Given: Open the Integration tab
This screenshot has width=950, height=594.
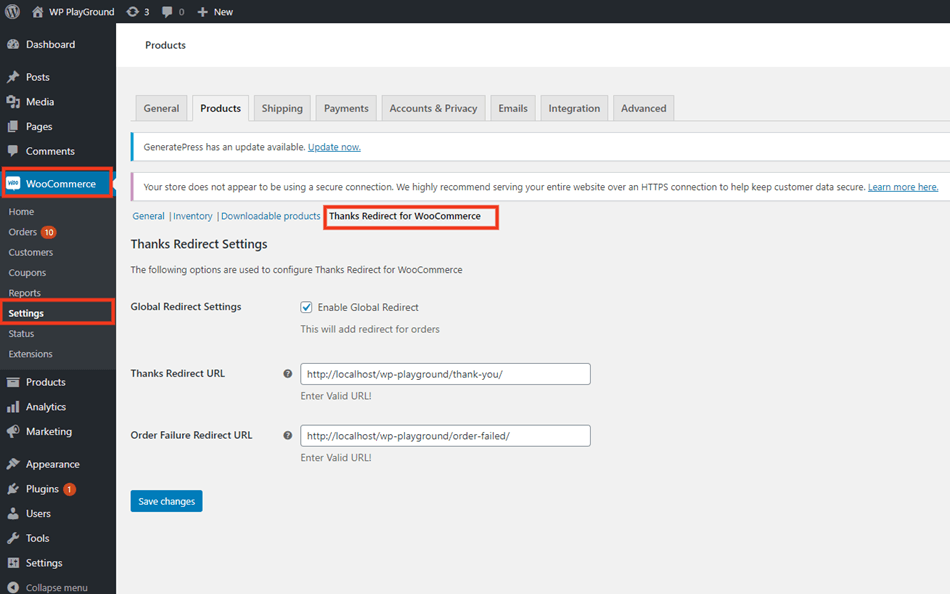Looking at the screenshot, I should (574, 108).
